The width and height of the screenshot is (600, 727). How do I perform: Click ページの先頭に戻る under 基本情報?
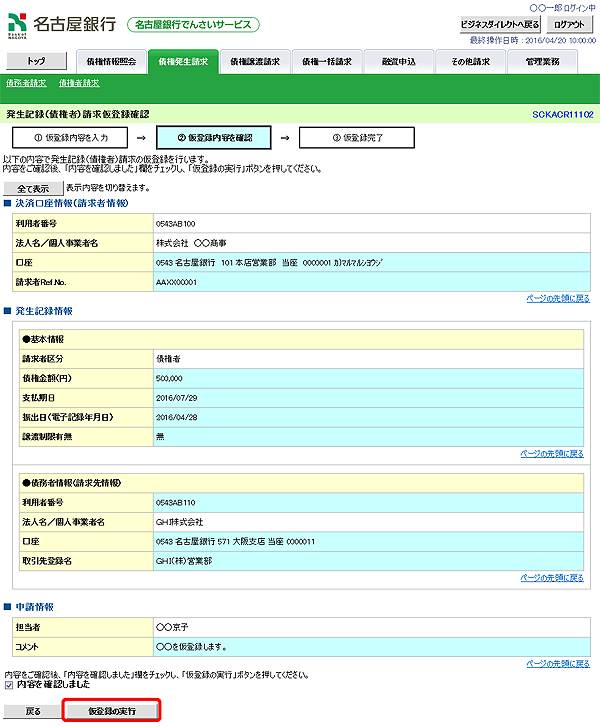pyautogui.click(x=552, y=454)
